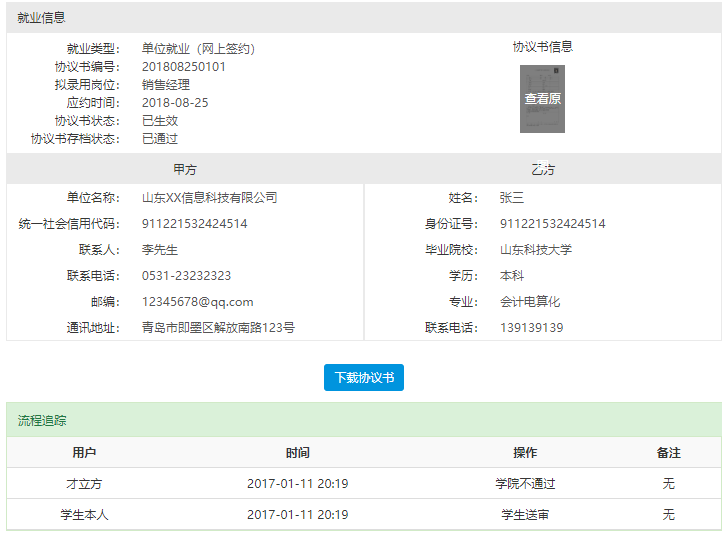This screenshot has height=535, width=728.
Task: Click agreement number 201808250101
Action: [x=184, y=67]
